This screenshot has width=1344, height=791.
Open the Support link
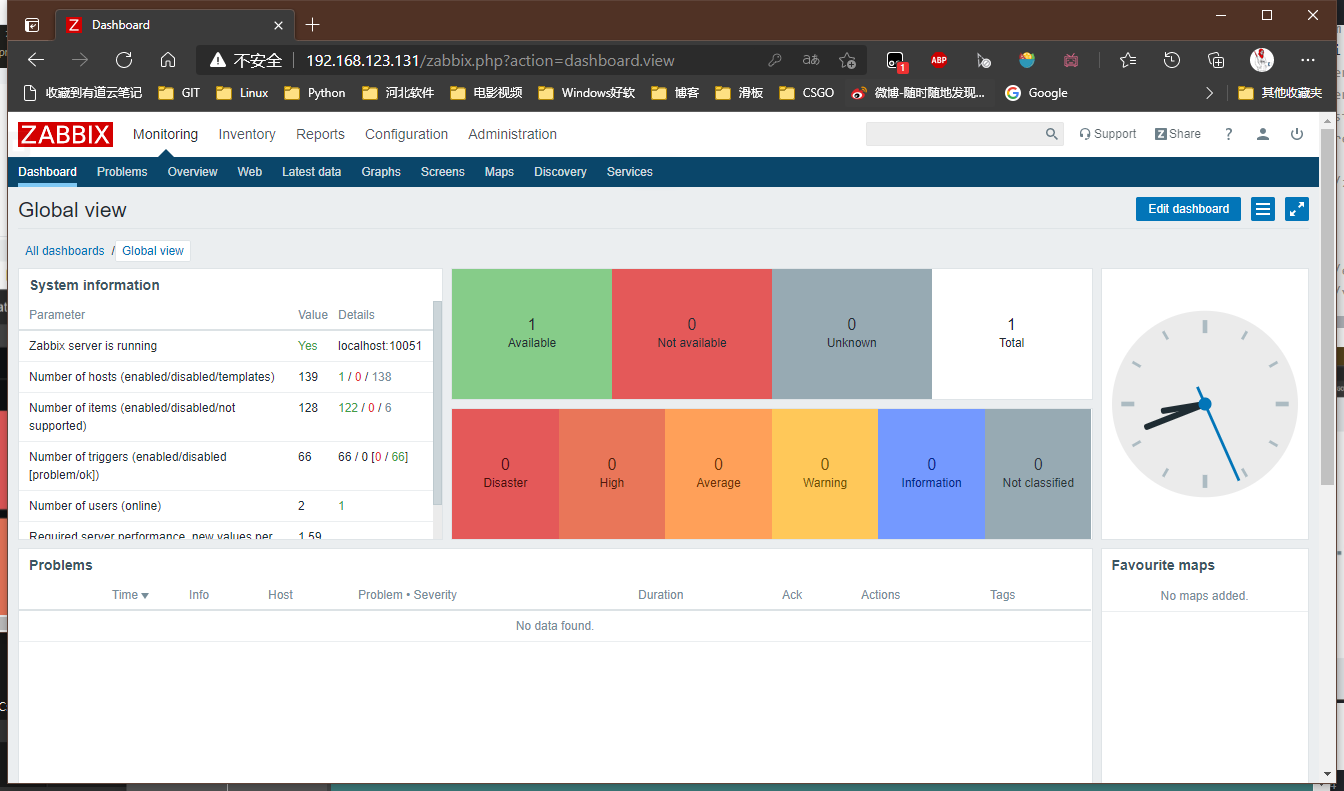click(x=1108, y=134)
